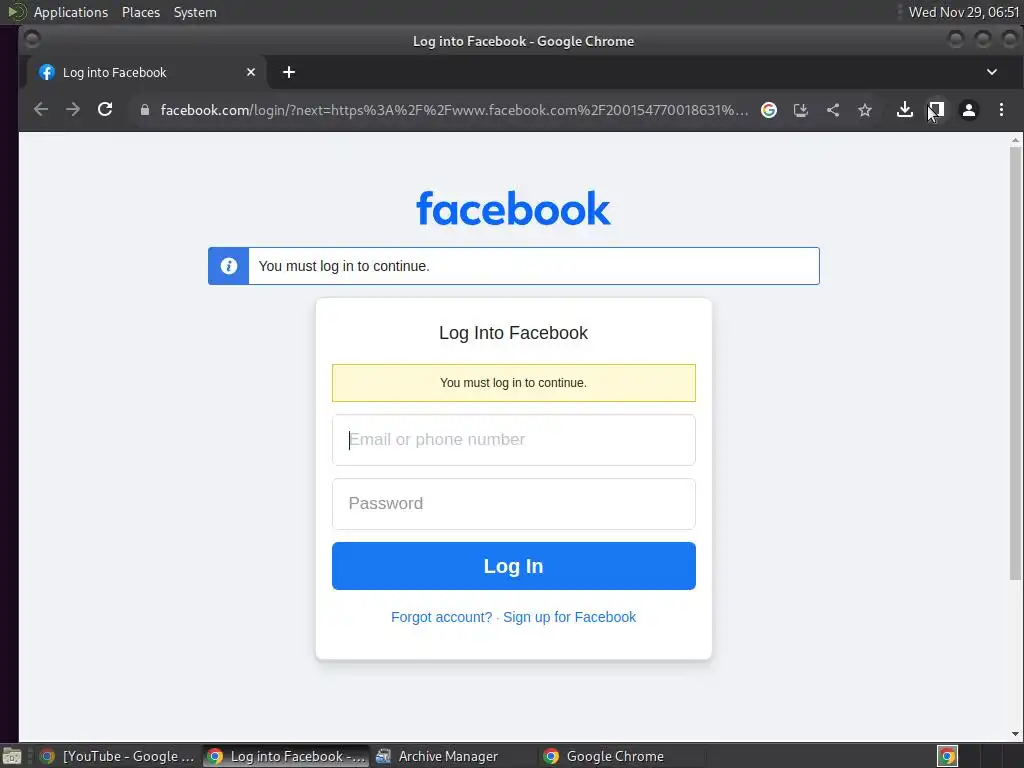This screenshot has height=768, width=1024.
Task: Expand the tab search dropdown arrow
Action: coord(991,72)
